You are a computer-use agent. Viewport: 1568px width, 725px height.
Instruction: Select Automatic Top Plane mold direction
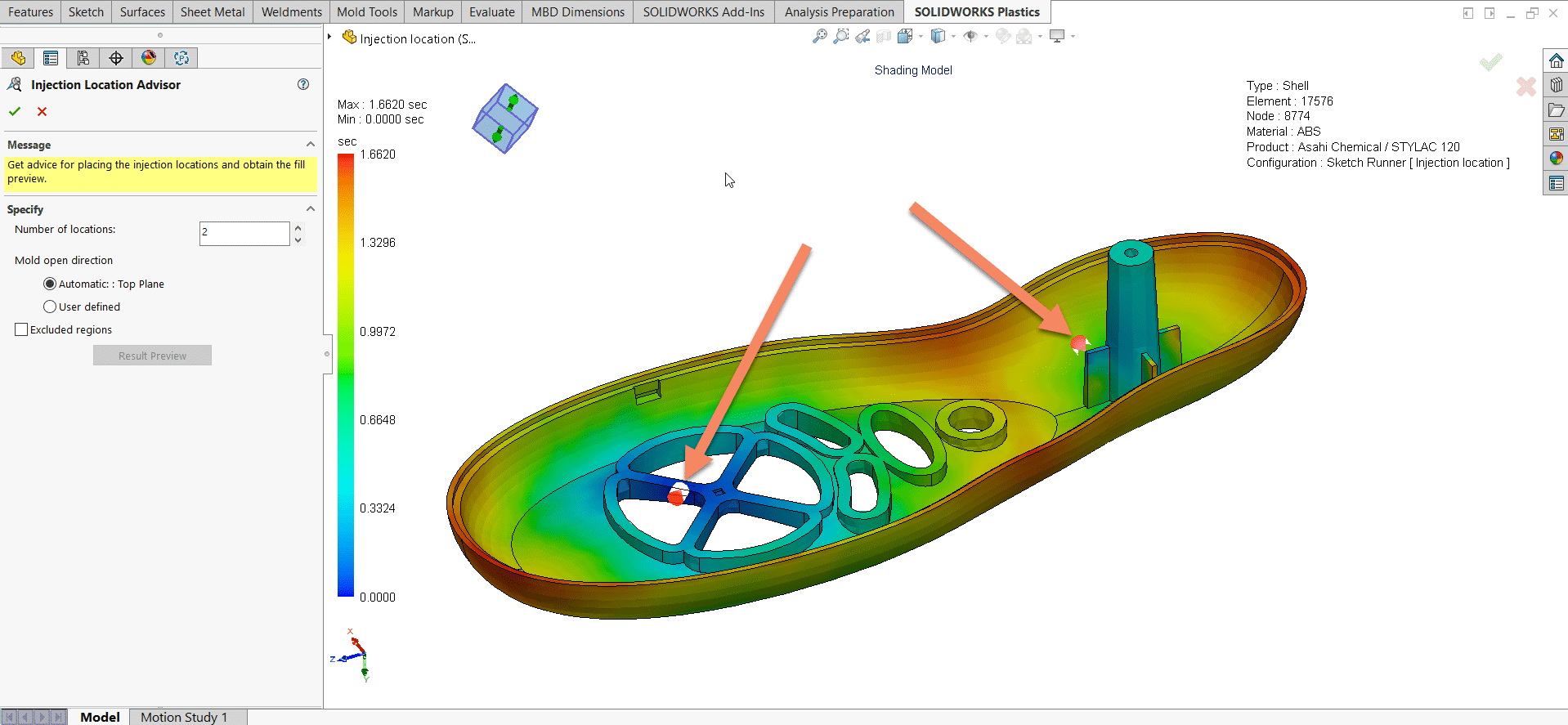(50, 284)
